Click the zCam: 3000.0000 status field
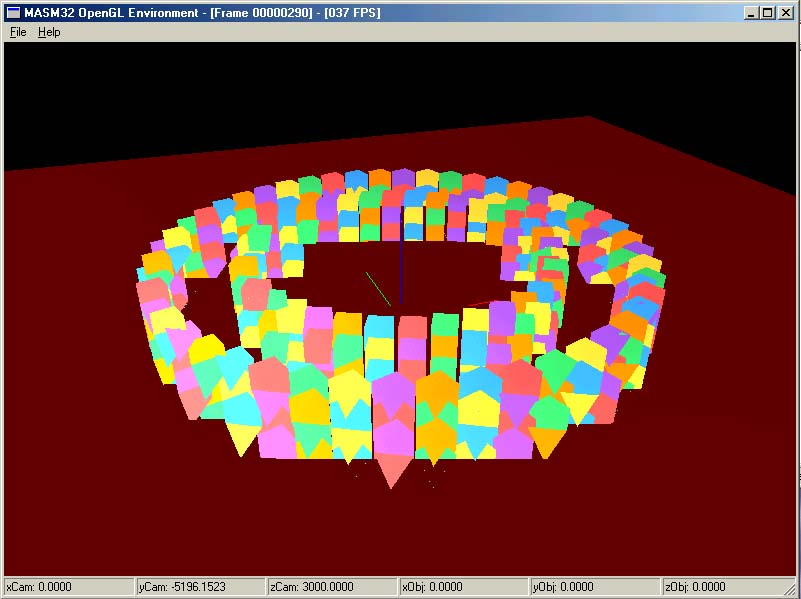Screen dimensions: 801x599 coord(332,587)
